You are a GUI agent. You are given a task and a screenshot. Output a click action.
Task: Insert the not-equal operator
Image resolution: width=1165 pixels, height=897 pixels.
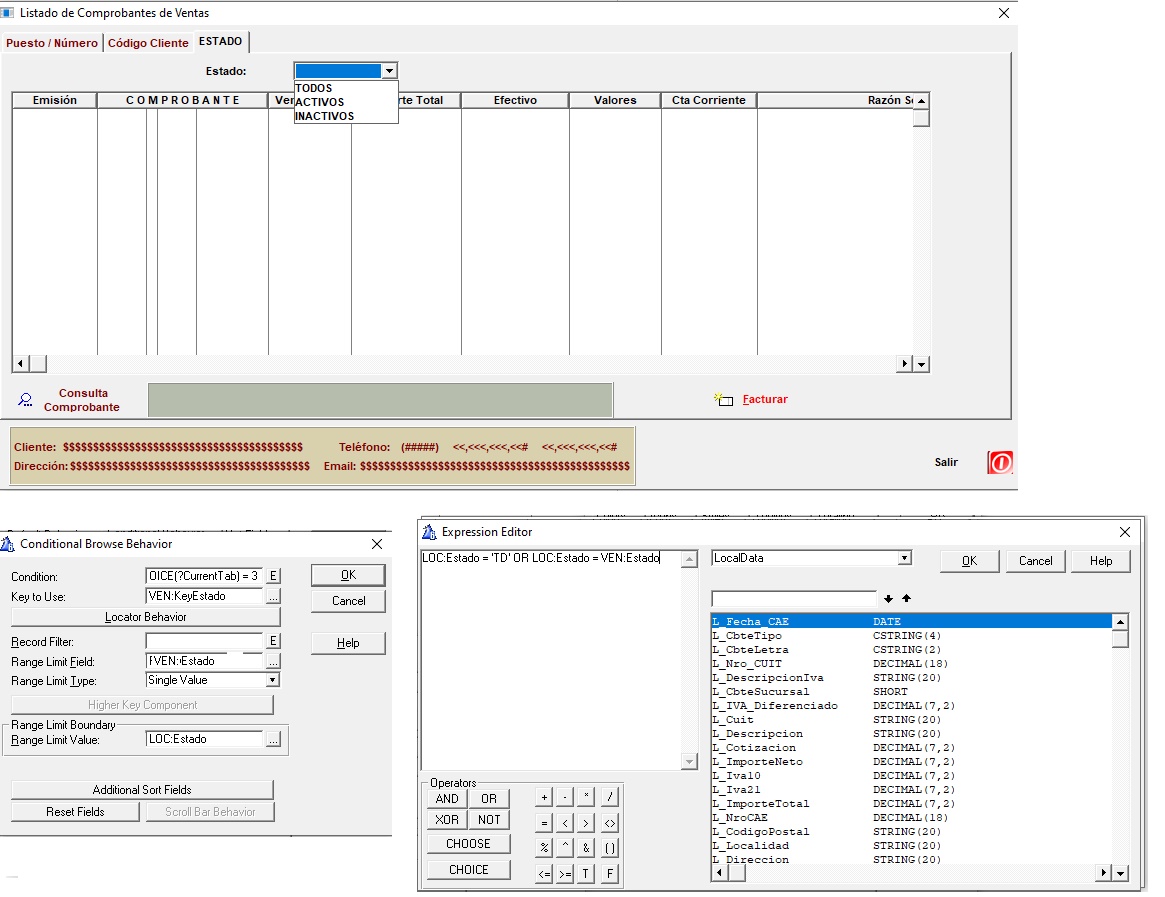coord(610,823)
